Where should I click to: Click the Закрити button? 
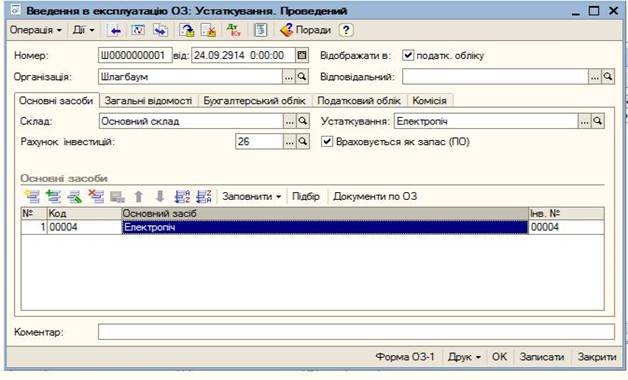click(597, 357)
